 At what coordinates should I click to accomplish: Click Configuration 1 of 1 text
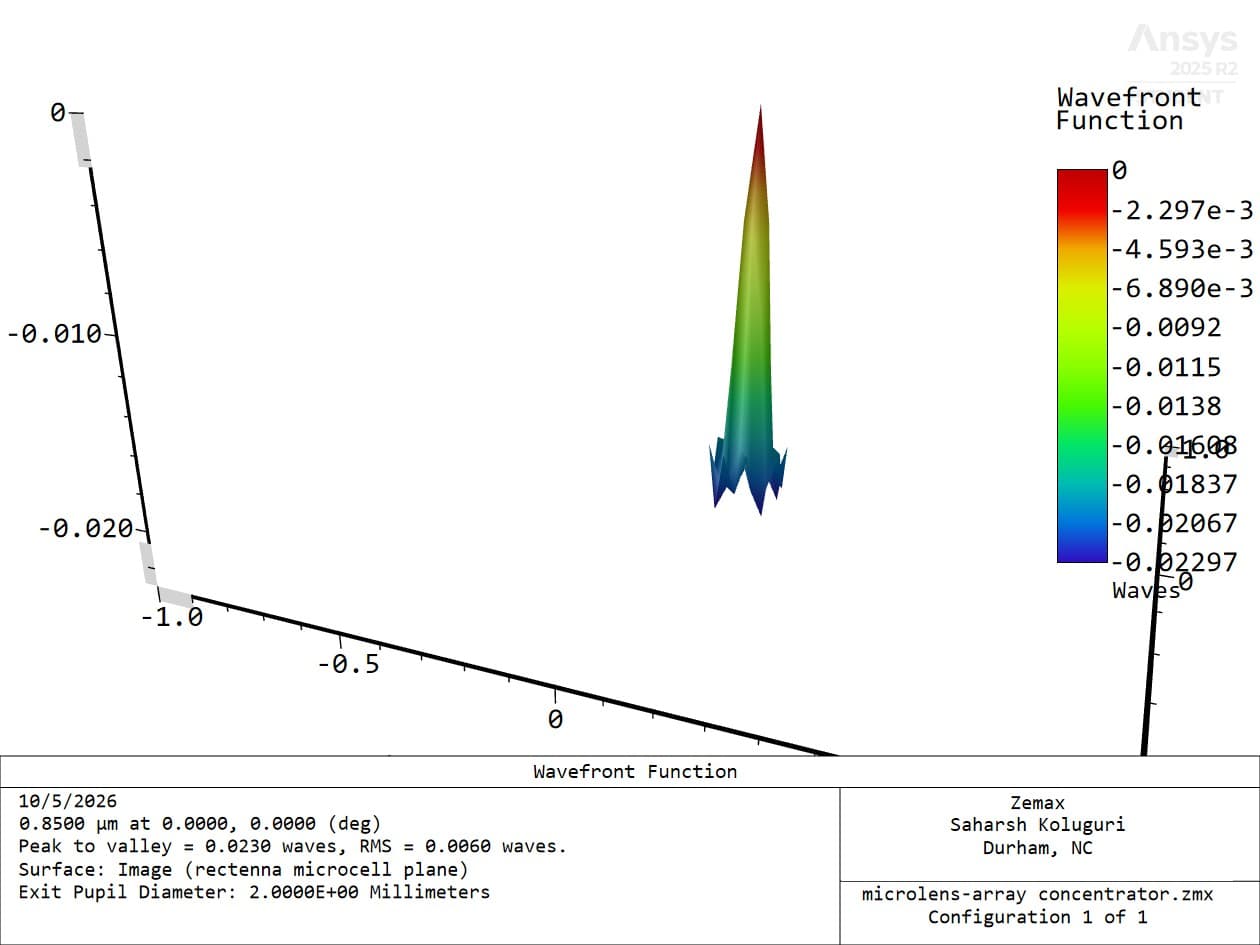(1038, 917)
